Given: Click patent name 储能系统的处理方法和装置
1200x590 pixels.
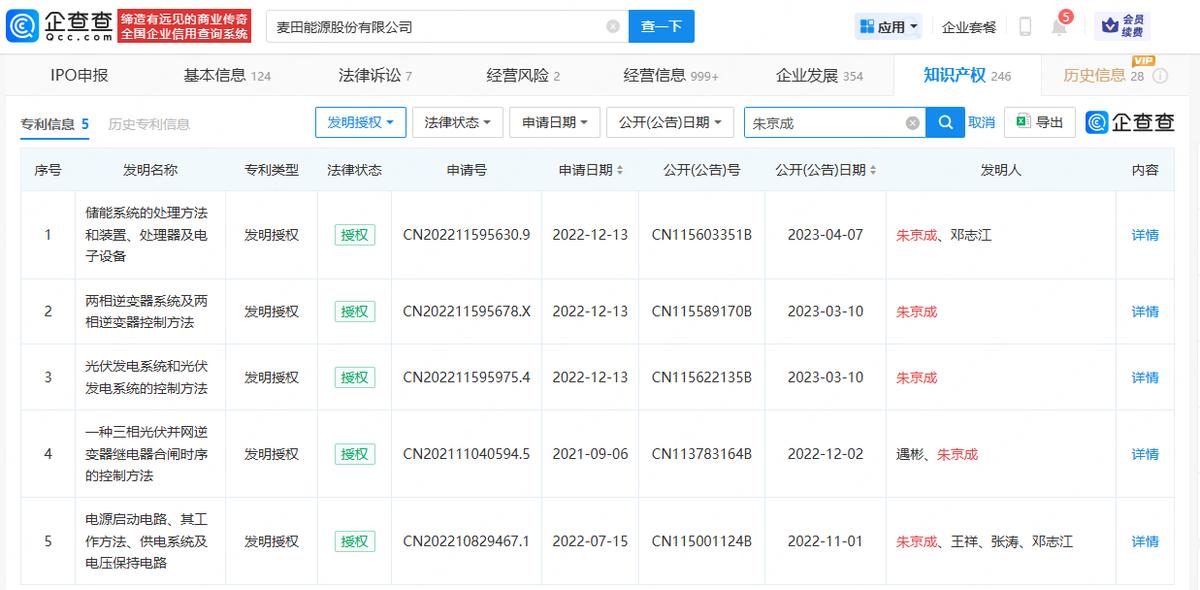Looking at the screenshot, I should pyautogui.click(x=147, y=235).
